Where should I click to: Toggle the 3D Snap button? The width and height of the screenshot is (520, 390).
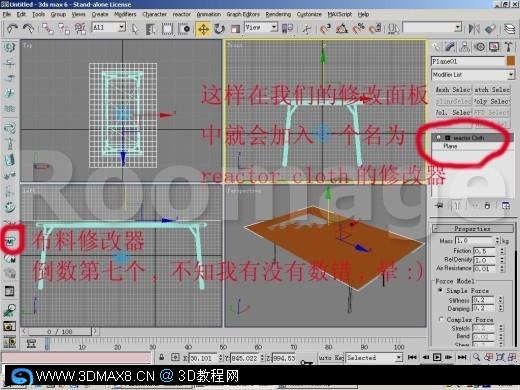pos(325,29)
